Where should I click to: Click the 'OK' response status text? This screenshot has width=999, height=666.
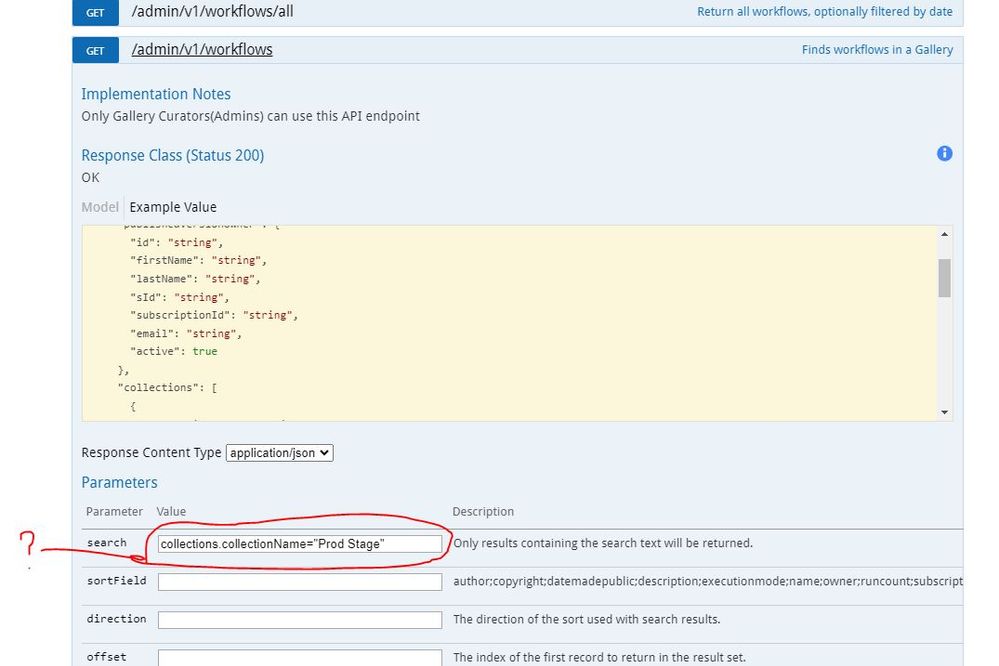90,177
